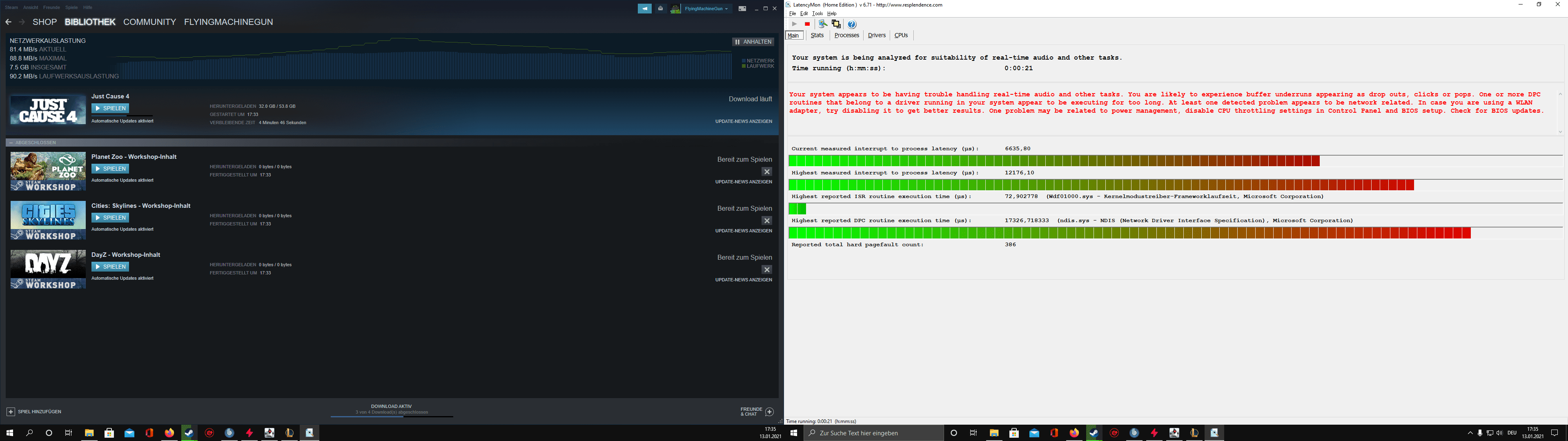Screen dimensions: 1568x441
Task: Open the LatencyMon Edit menu
Action: tap(804, 13)
